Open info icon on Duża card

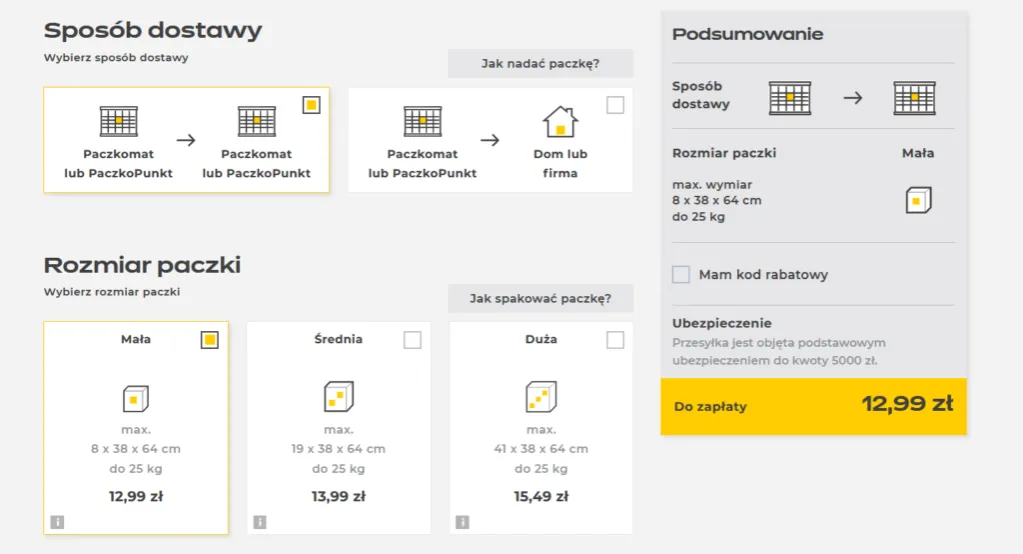(x=462, y=521)
